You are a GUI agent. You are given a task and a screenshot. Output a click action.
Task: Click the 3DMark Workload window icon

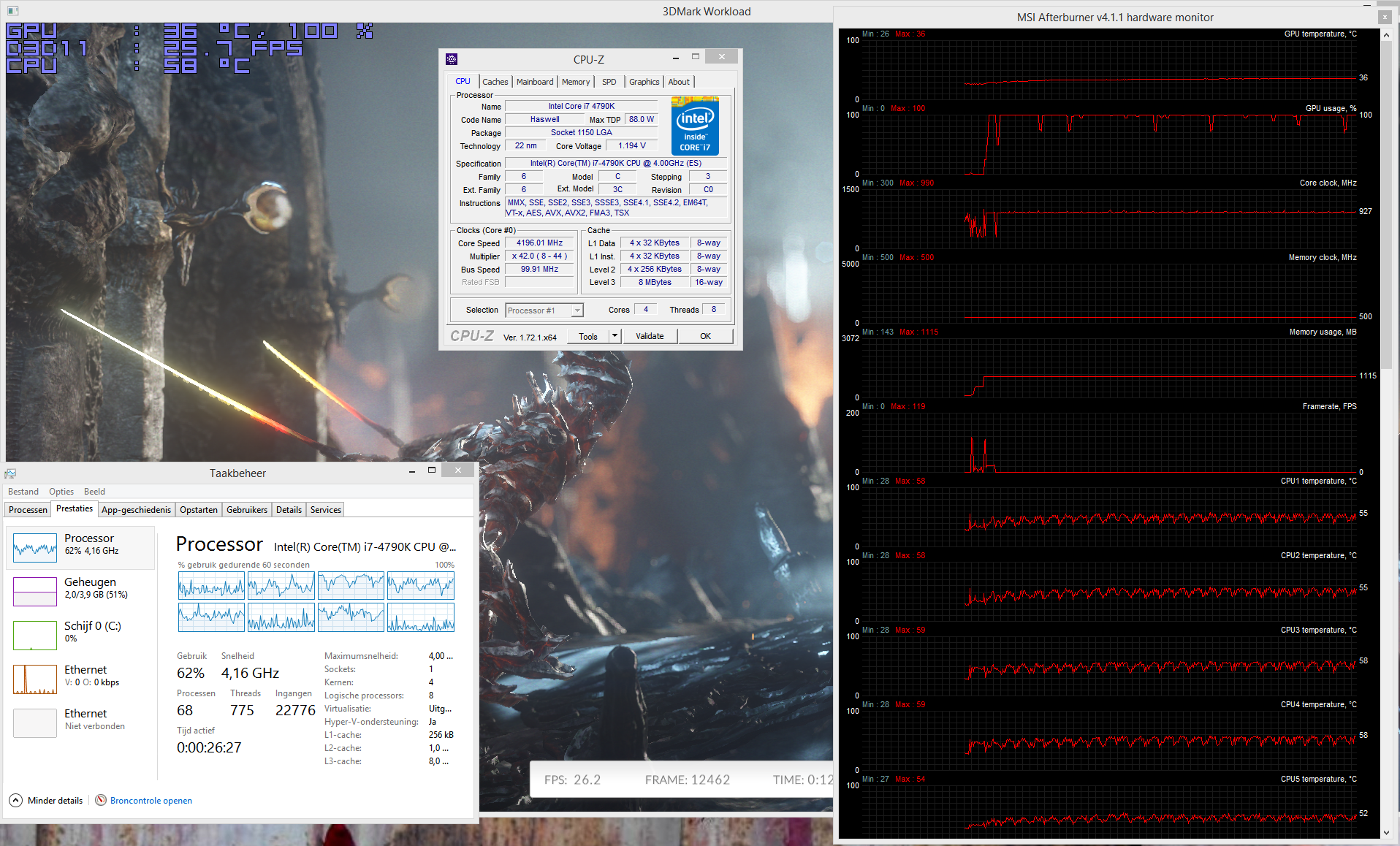click(12, 11)
